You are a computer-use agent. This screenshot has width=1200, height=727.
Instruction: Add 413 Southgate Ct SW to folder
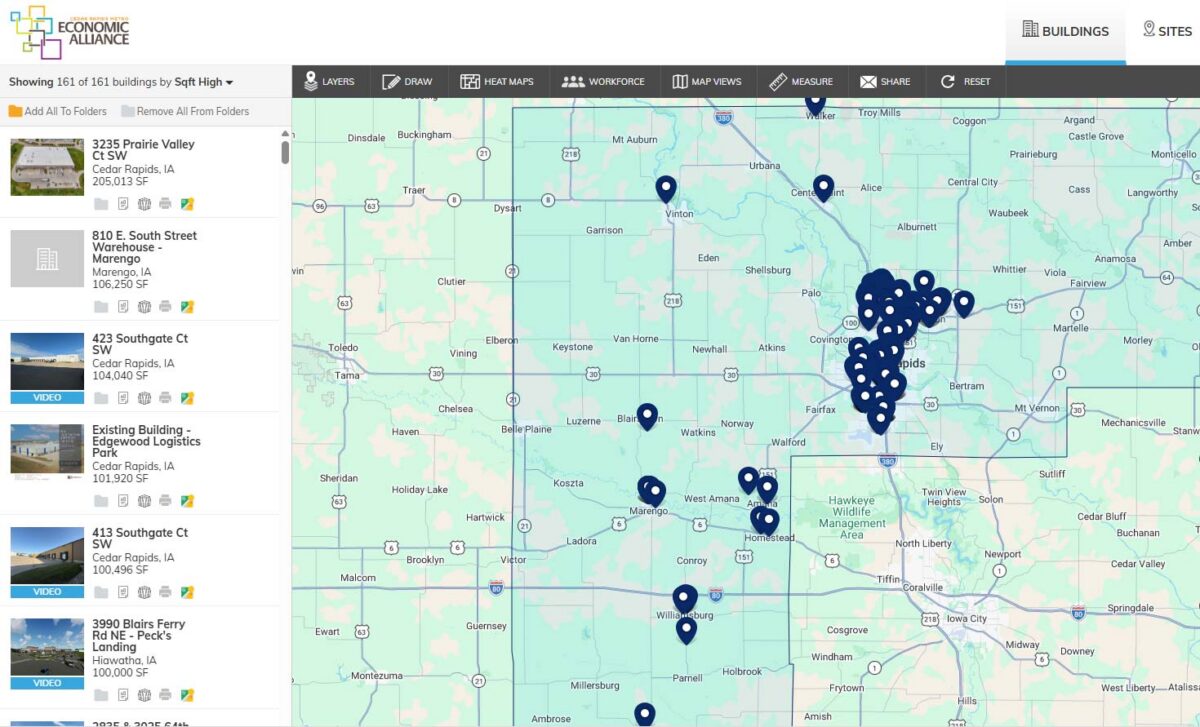pyautogui.click(x=101, y=592)
